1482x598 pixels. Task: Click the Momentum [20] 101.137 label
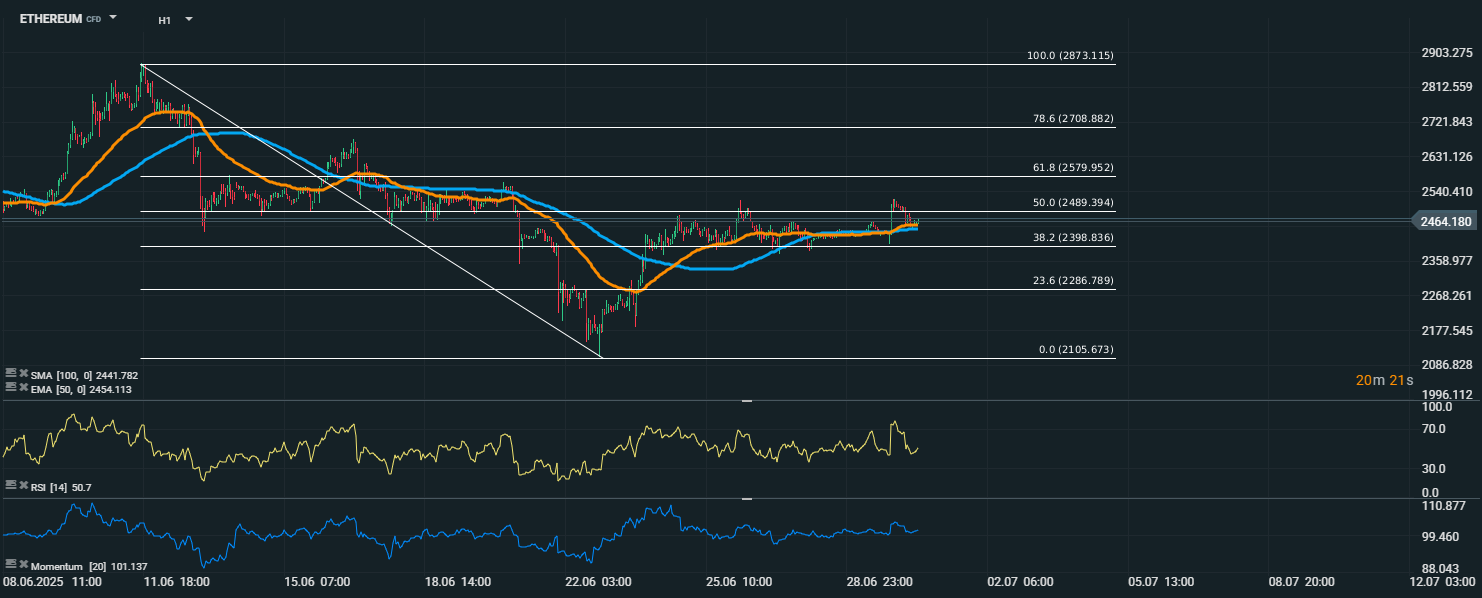(x=89, y=567)
